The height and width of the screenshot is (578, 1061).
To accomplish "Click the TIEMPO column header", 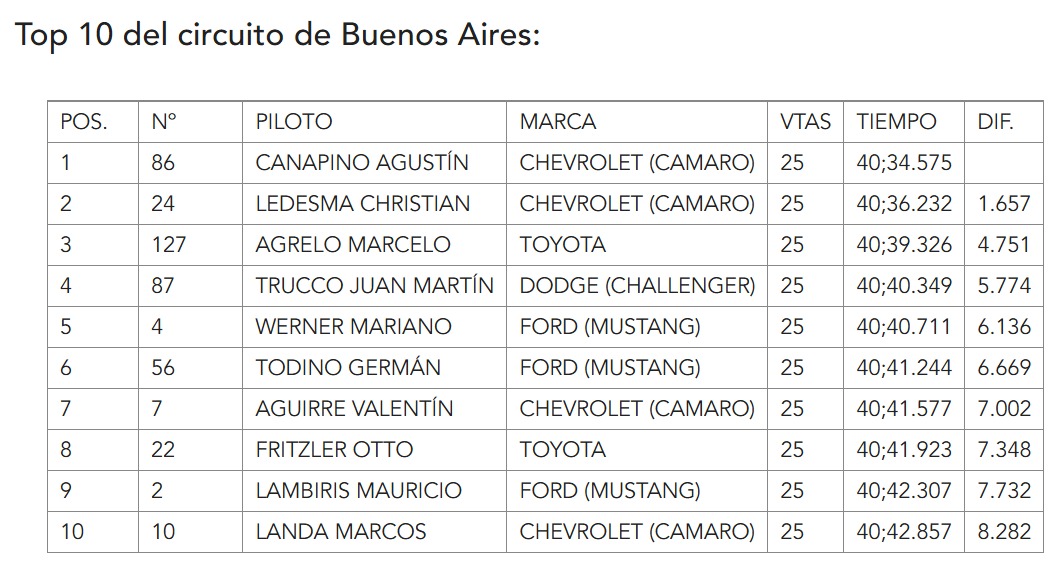I will click(896, 122).
